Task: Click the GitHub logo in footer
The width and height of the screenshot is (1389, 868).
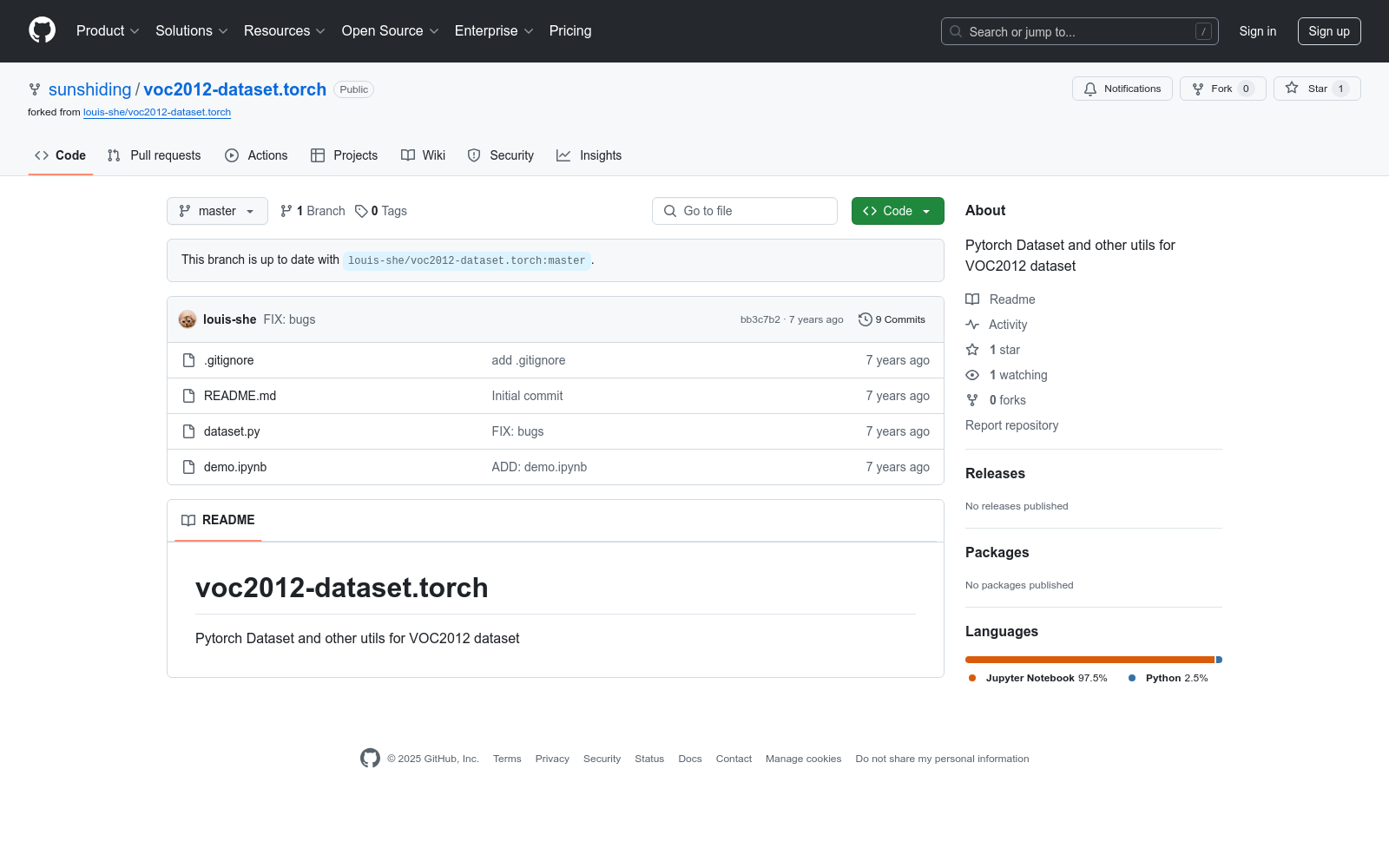Action: click(x=370, y=759)
